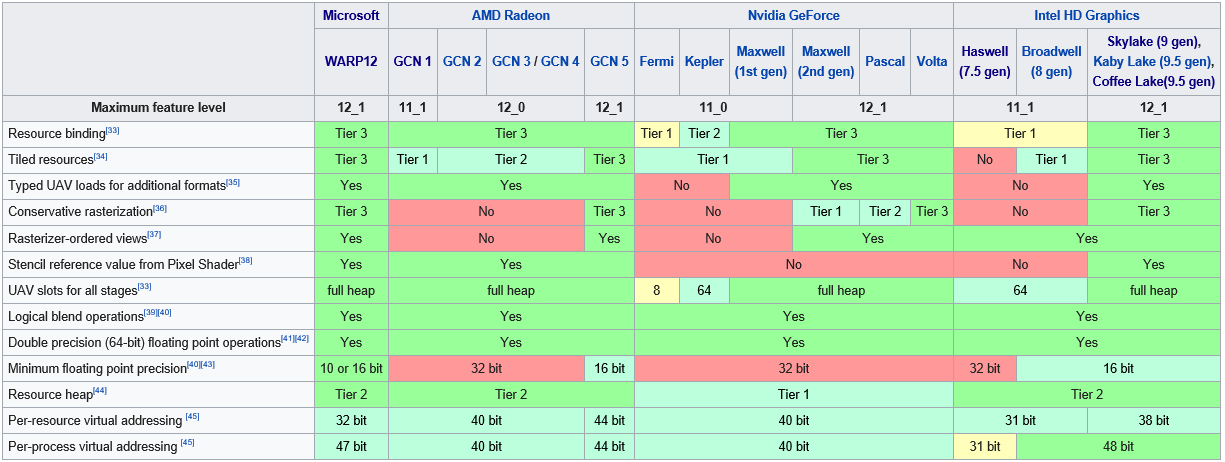
Task: Open the Intel HD Graphics link
Action: (x=1087, y=15)
